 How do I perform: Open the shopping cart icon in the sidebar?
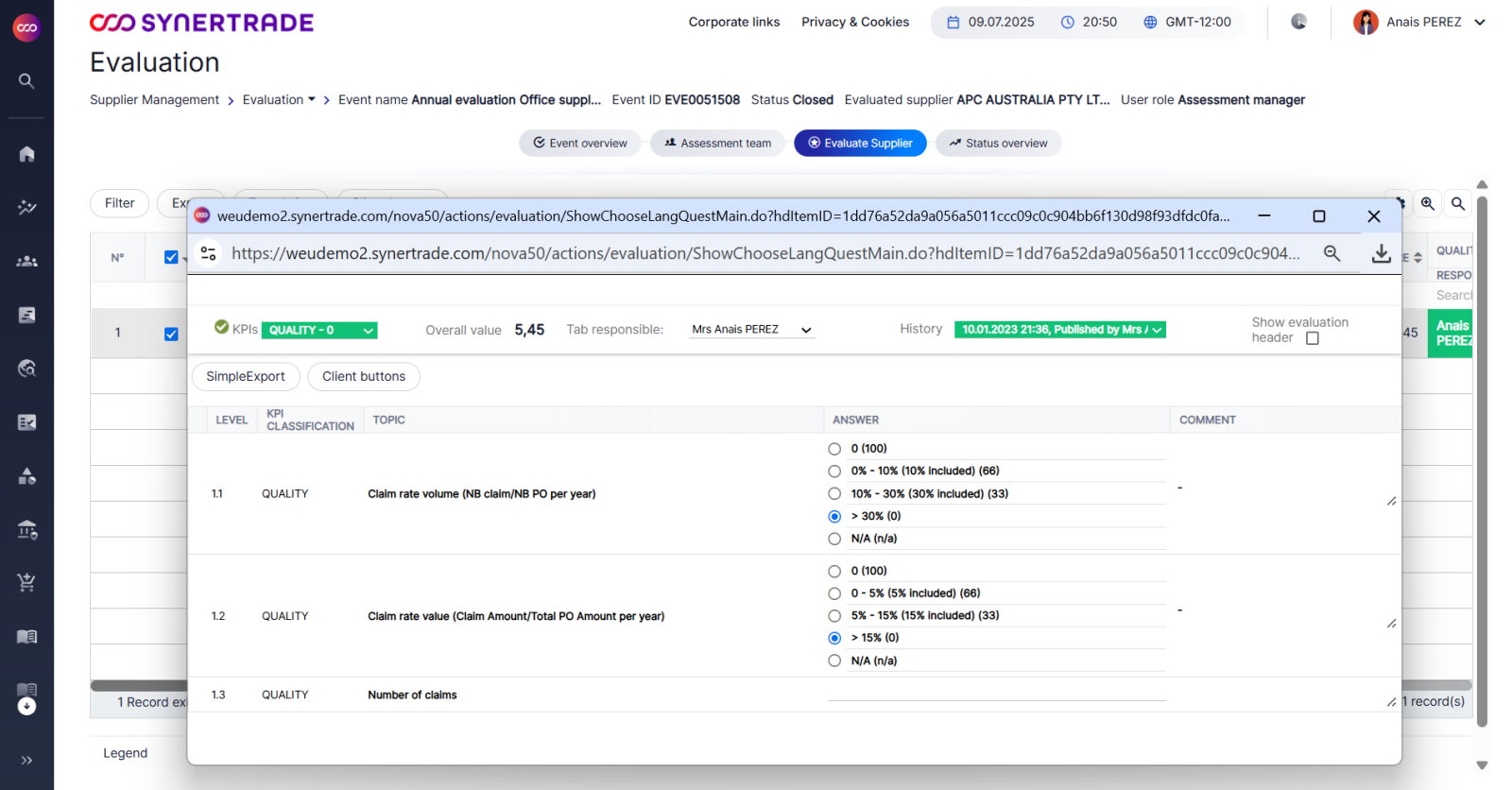point(26,582)
